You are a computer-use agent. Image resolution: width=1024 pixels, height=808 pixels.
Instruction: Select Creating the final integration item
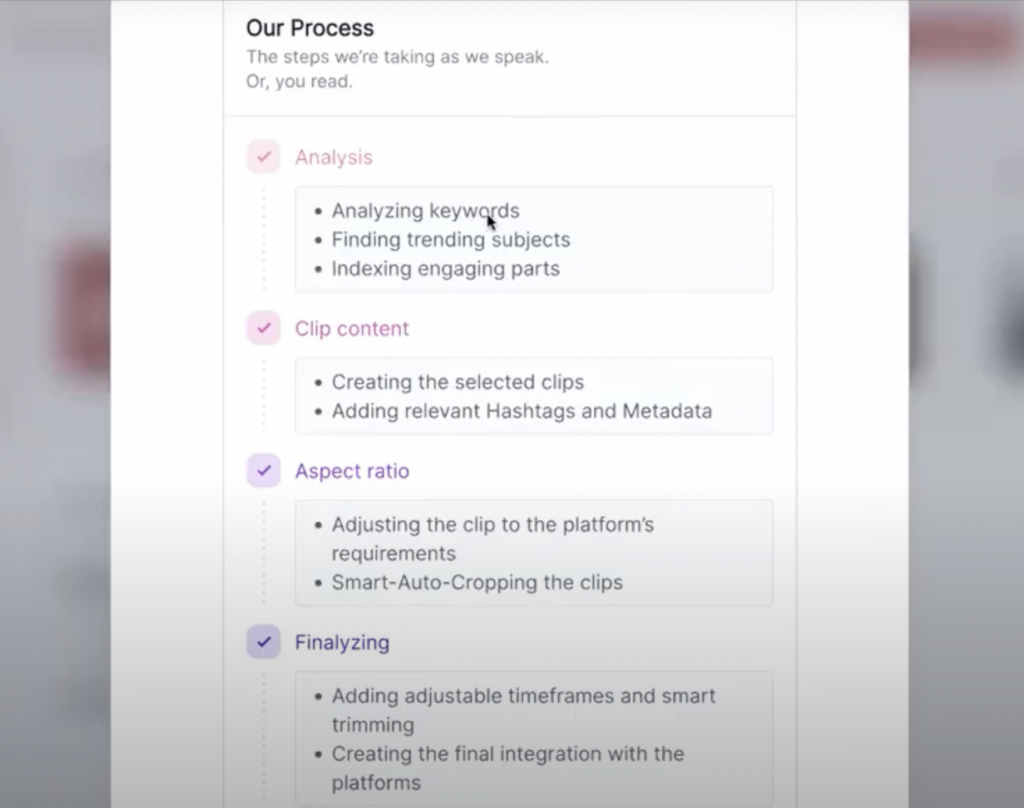(507, 768)
